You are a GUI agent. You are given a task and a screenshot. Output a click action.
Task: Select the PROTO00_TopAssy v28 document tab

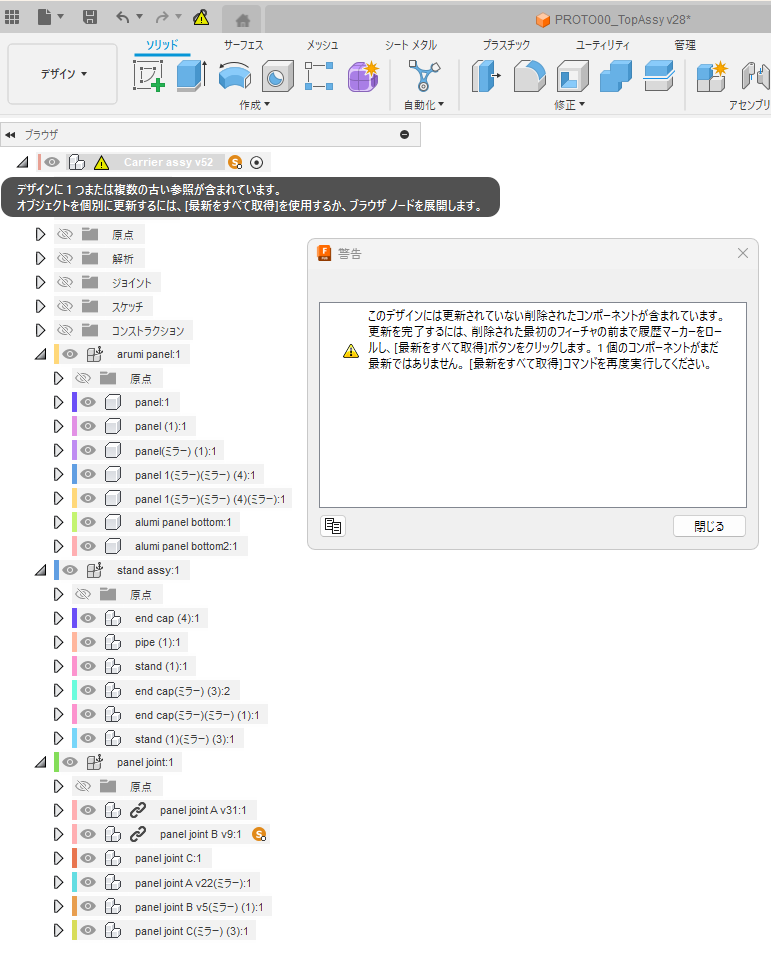(x=613, y=20)
